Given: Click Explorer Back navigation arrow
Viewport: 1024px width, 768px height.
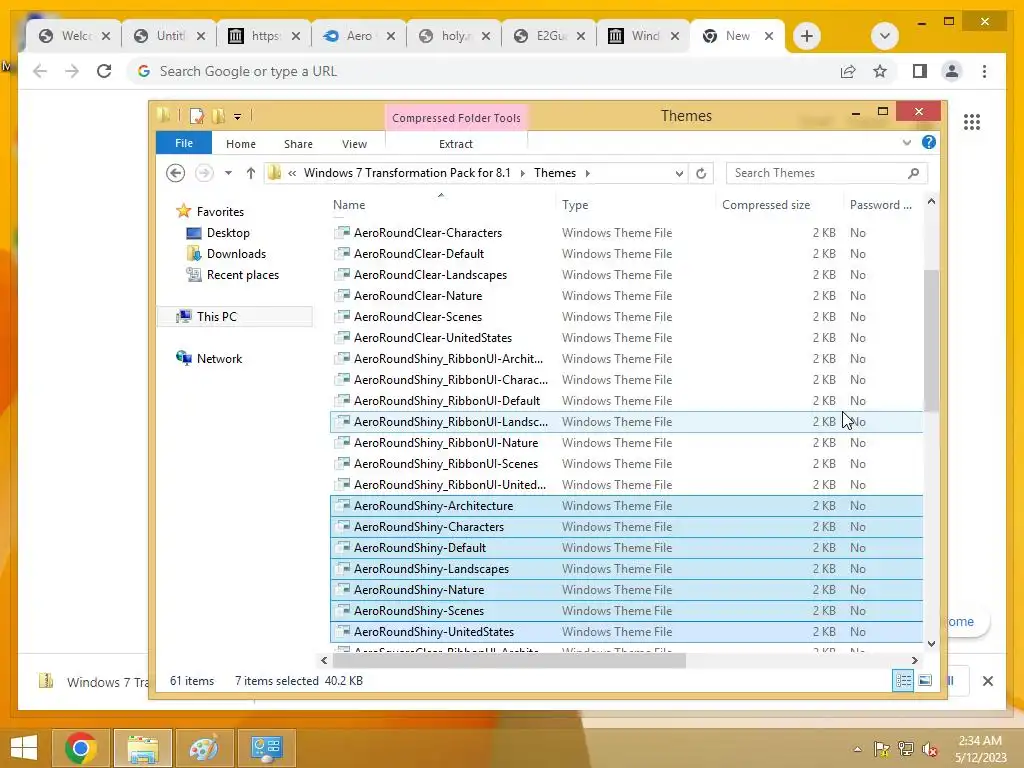Looking at the screenshot, I should [x=175, y=173].
